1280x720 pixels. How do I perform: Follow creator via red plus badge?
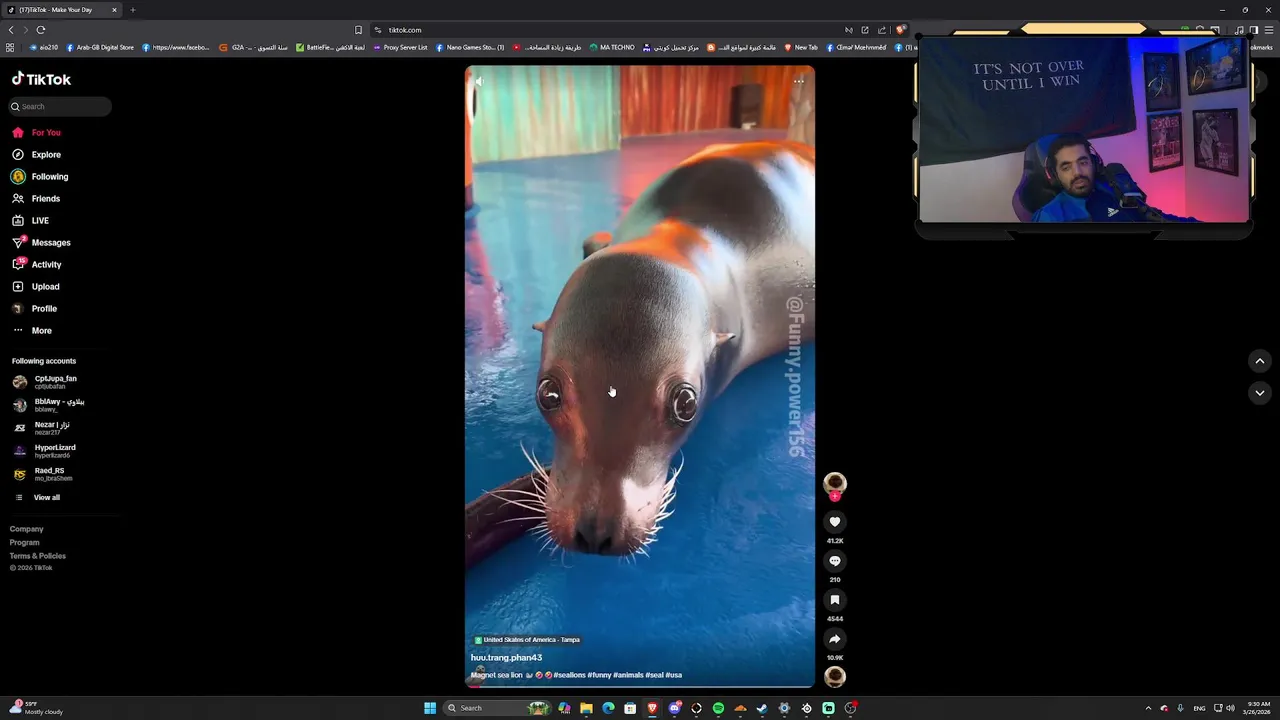835,496
